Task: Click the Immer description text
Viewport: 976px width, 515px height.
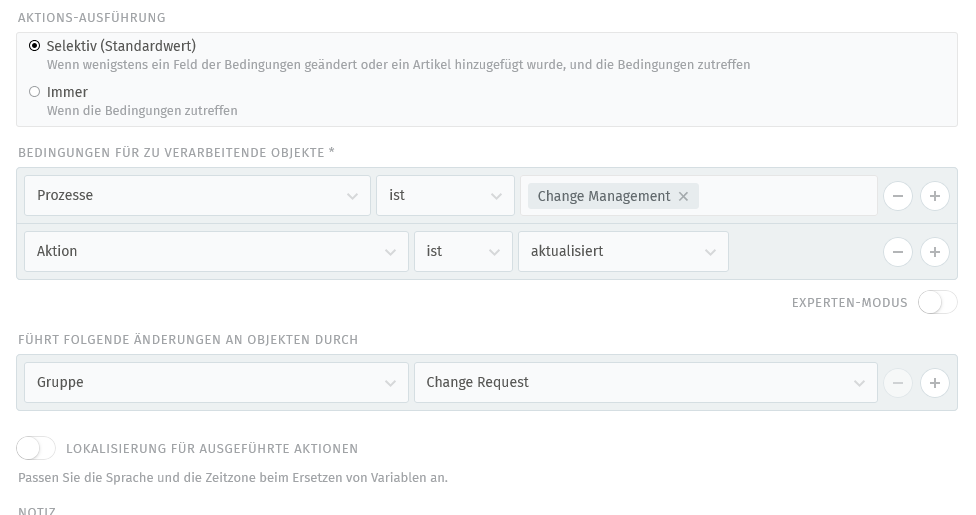Action: click(x=142, y=111)
